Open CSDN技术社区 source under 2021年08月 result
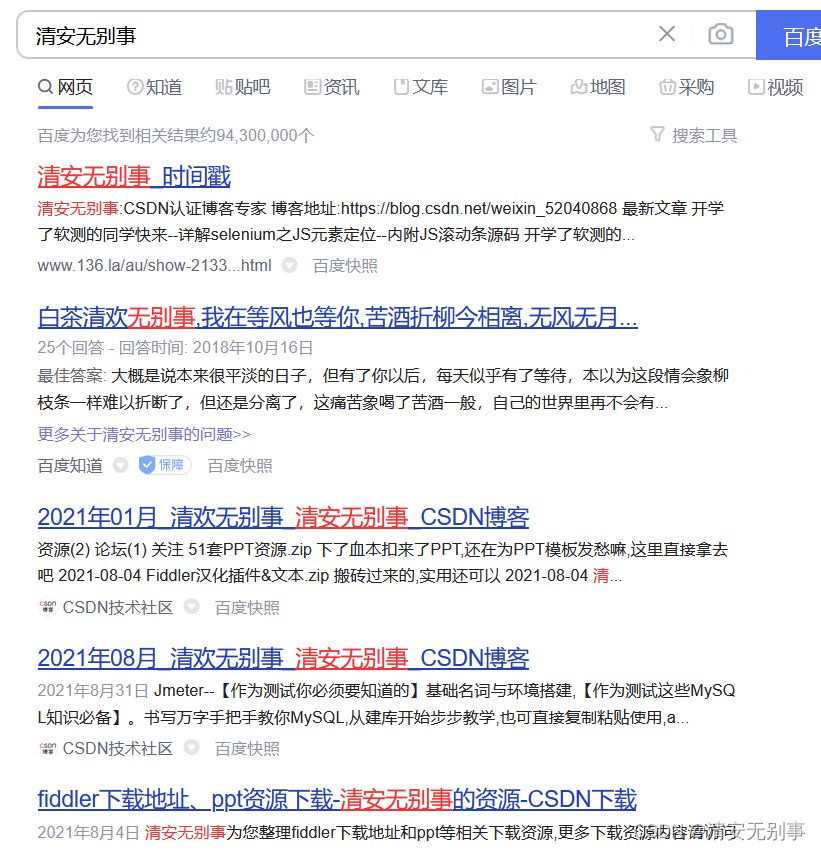 coord(118,749)
